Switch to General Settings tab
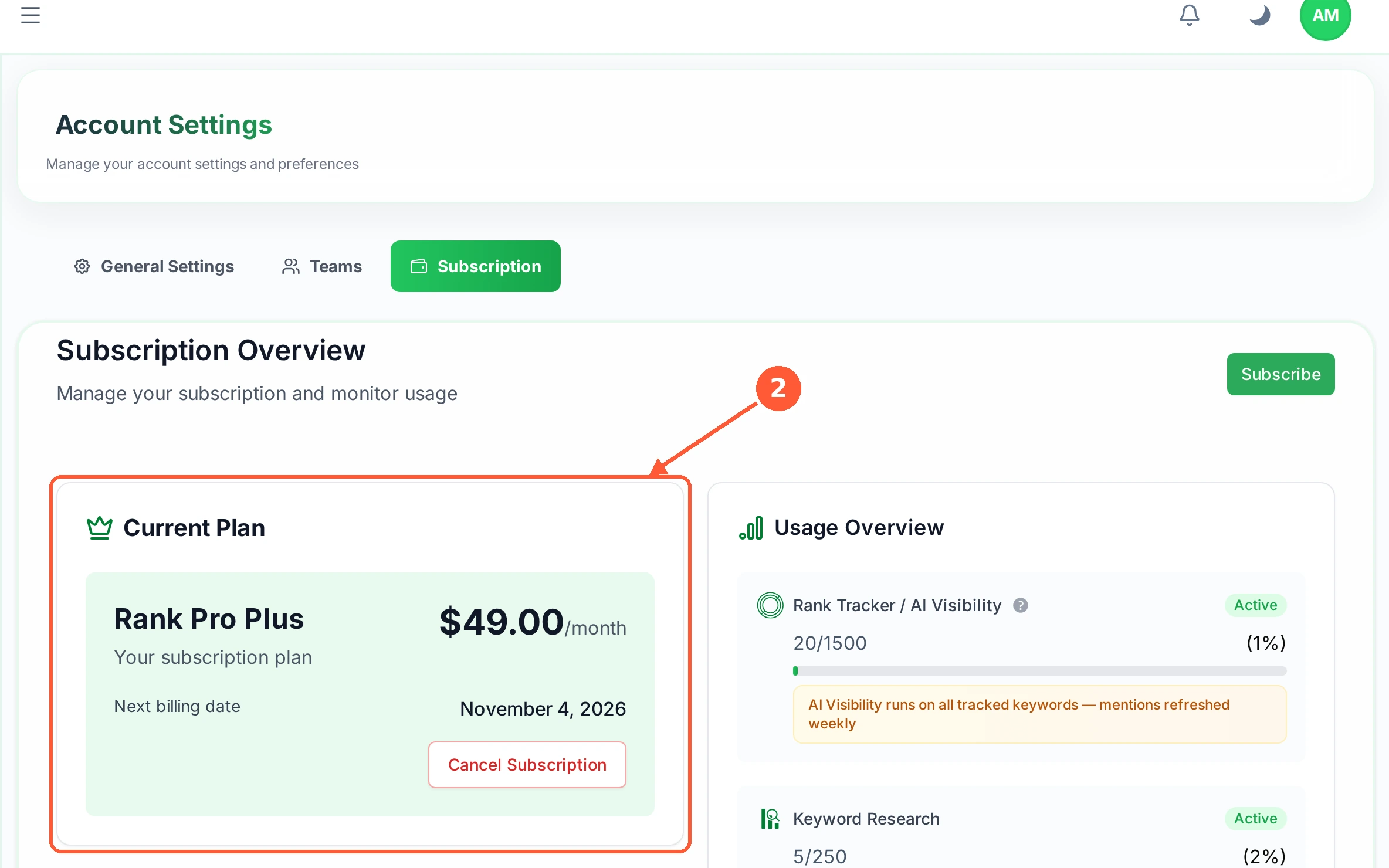Screen dimensions: 1389x868 [154, 266]
